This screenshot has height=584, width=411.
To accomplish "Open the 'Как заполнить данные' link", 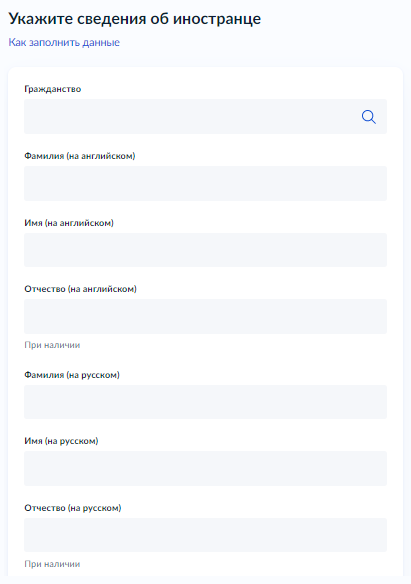I will [64, 42].
